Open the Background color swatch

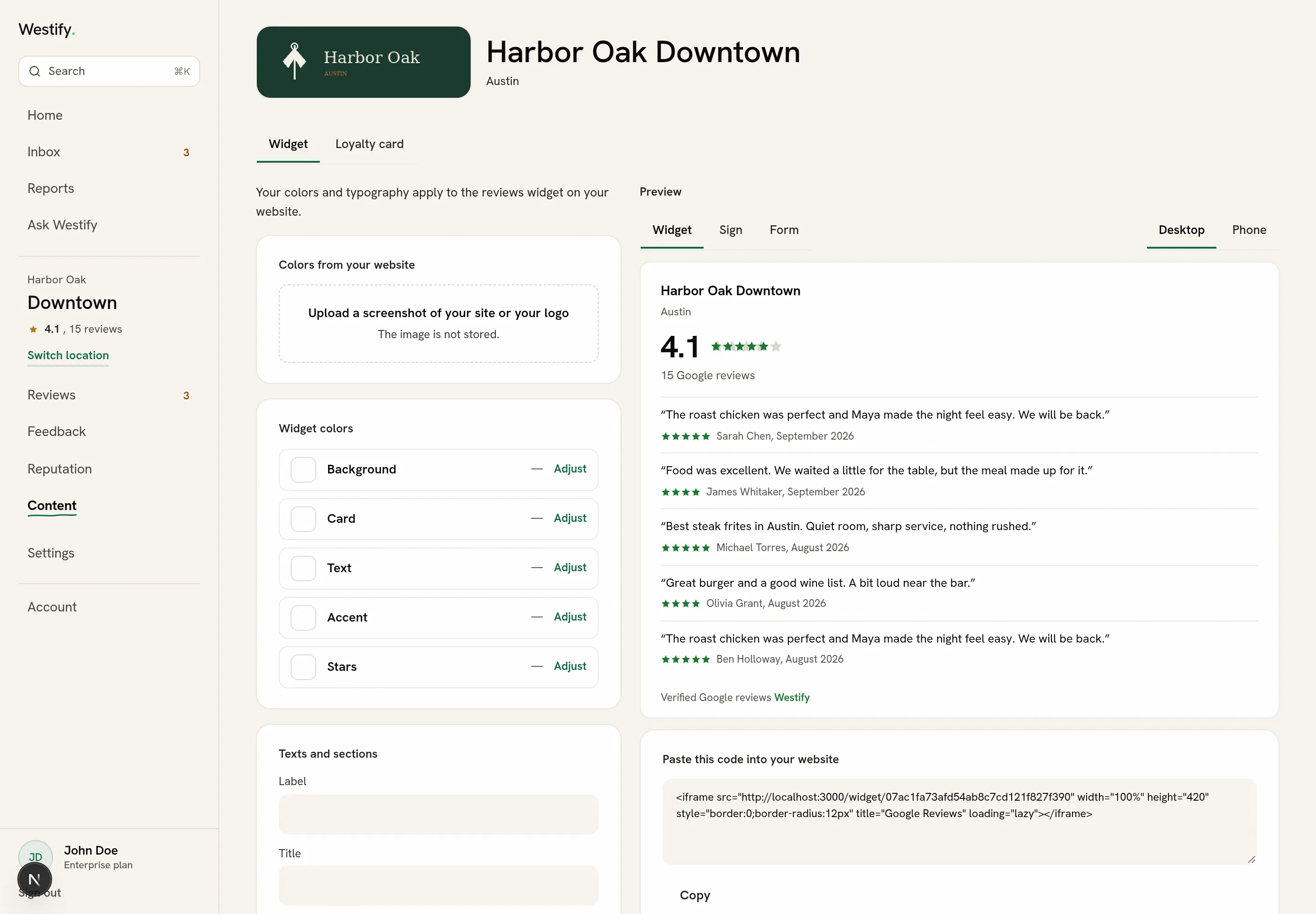[303, 470]
